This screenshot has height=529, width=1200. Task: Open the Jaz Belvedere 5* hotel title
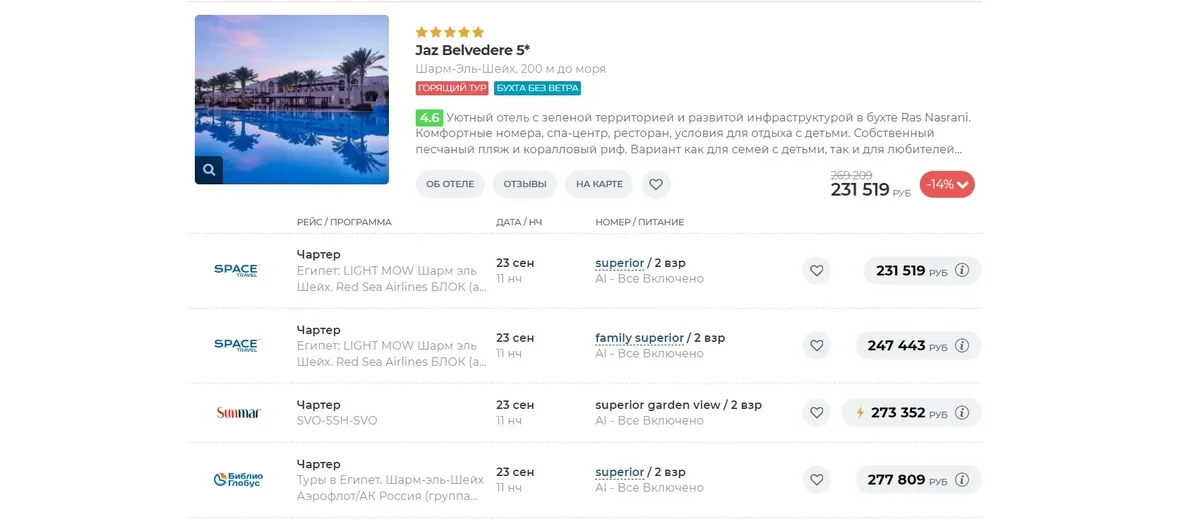tap(473, 50)
